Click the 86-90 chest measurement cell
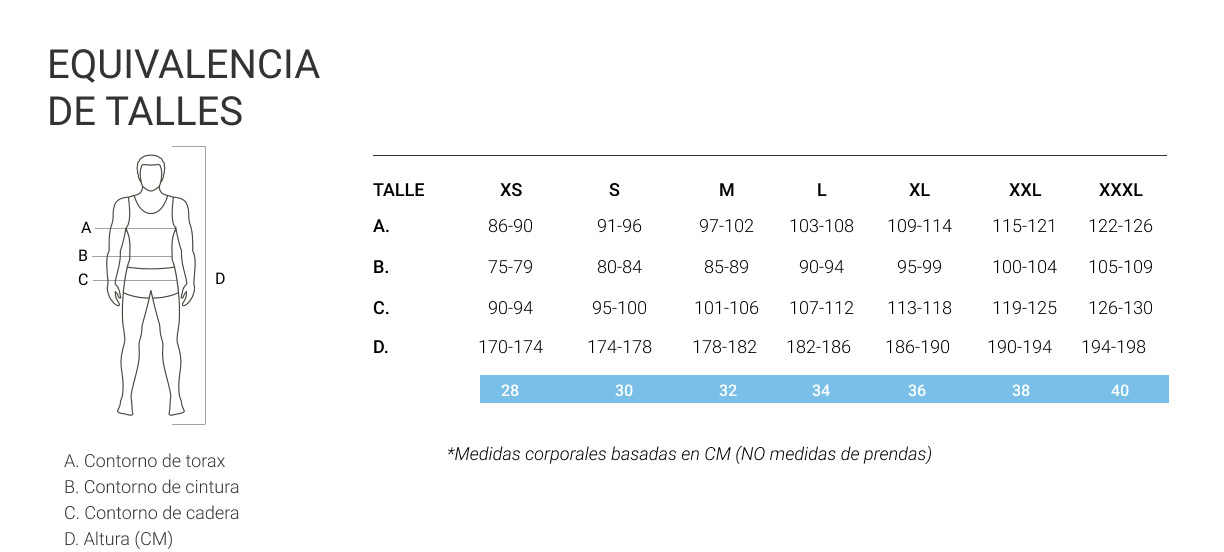 click(511, 226)
